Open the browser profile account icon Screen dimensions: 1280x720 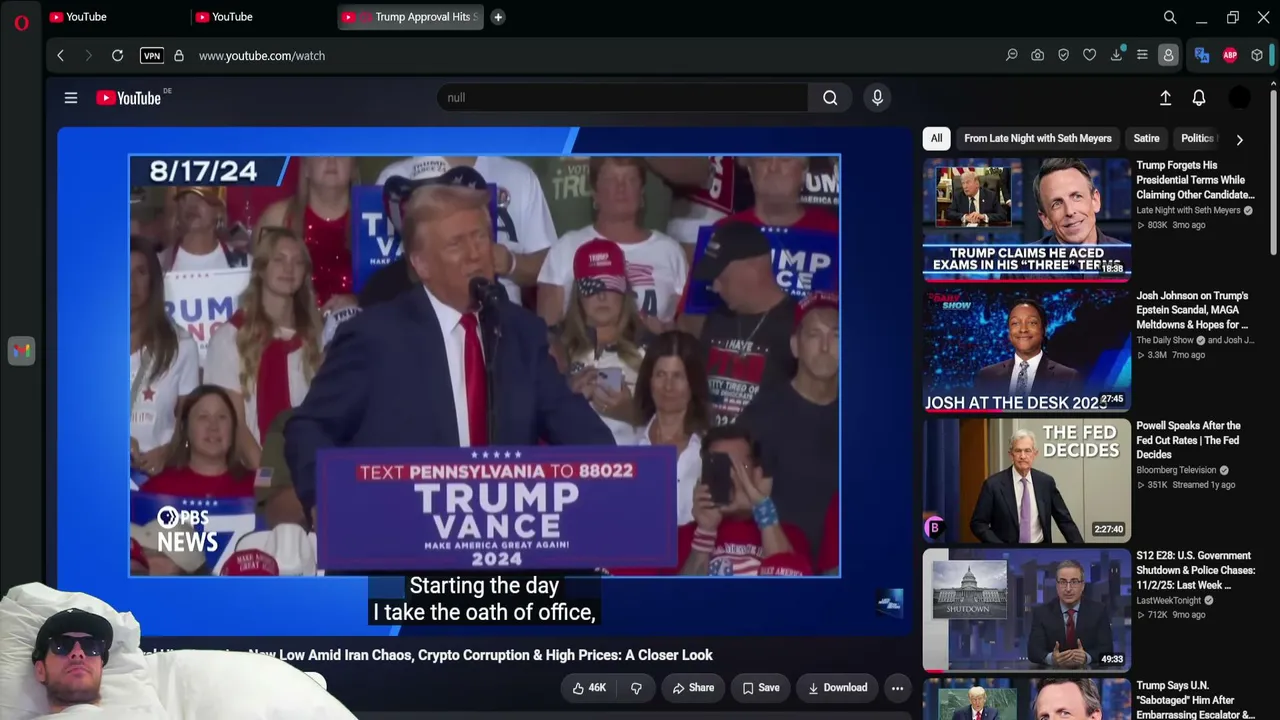(1168, 56)
